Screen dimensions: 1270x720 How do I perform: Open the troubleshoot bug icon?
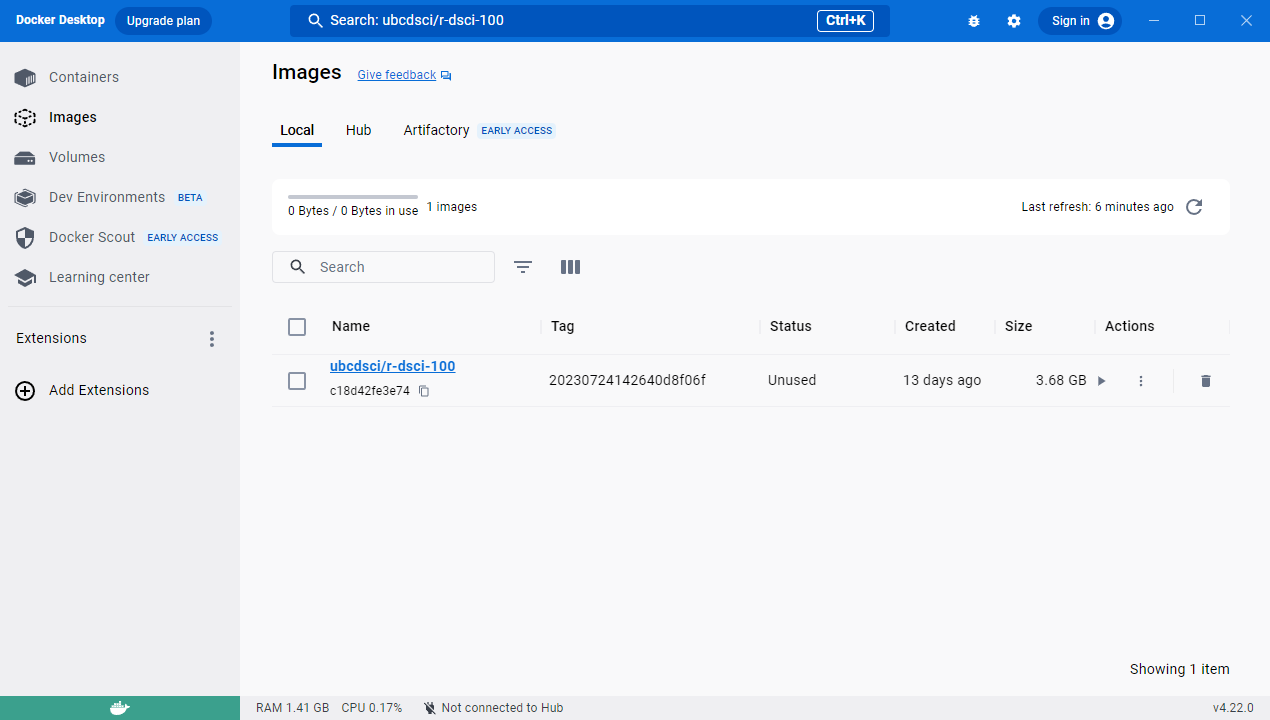pyautogui.click(x=974, y=21)
